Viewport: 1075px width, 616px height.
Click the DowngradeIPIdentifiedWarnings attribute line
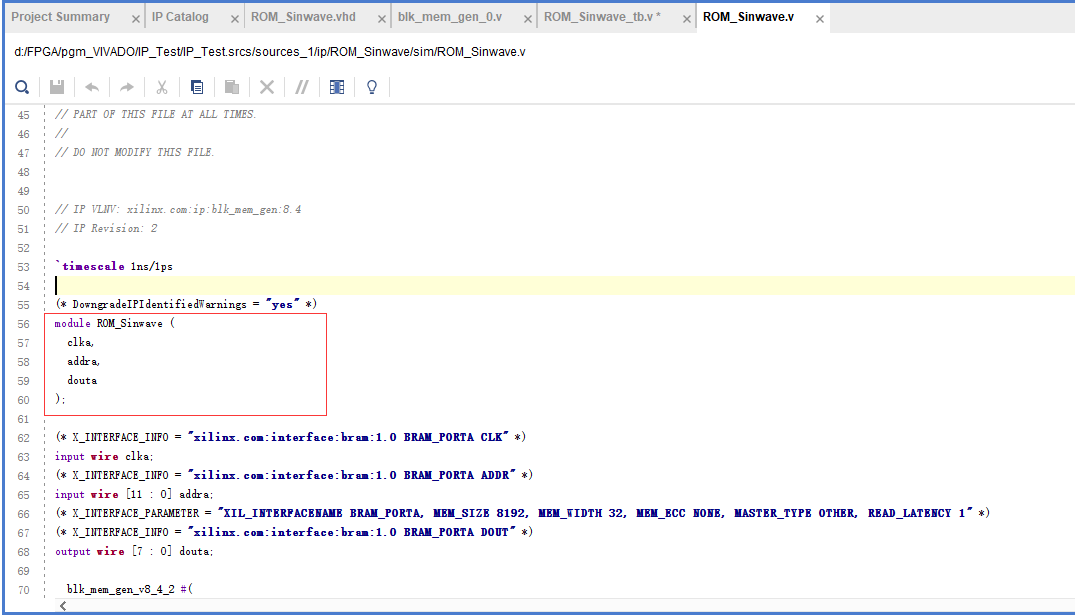[x=186, y=304]
